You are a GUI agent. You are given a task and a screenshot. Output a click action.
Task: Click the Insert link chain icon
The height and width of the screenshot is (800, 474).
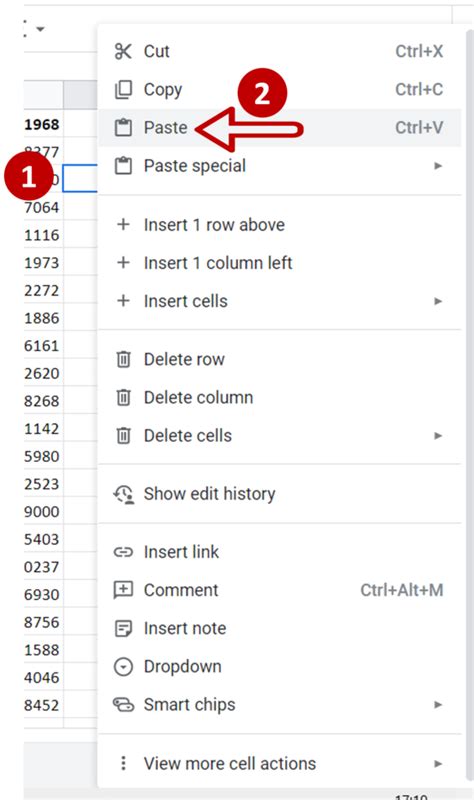coord(123,552)
